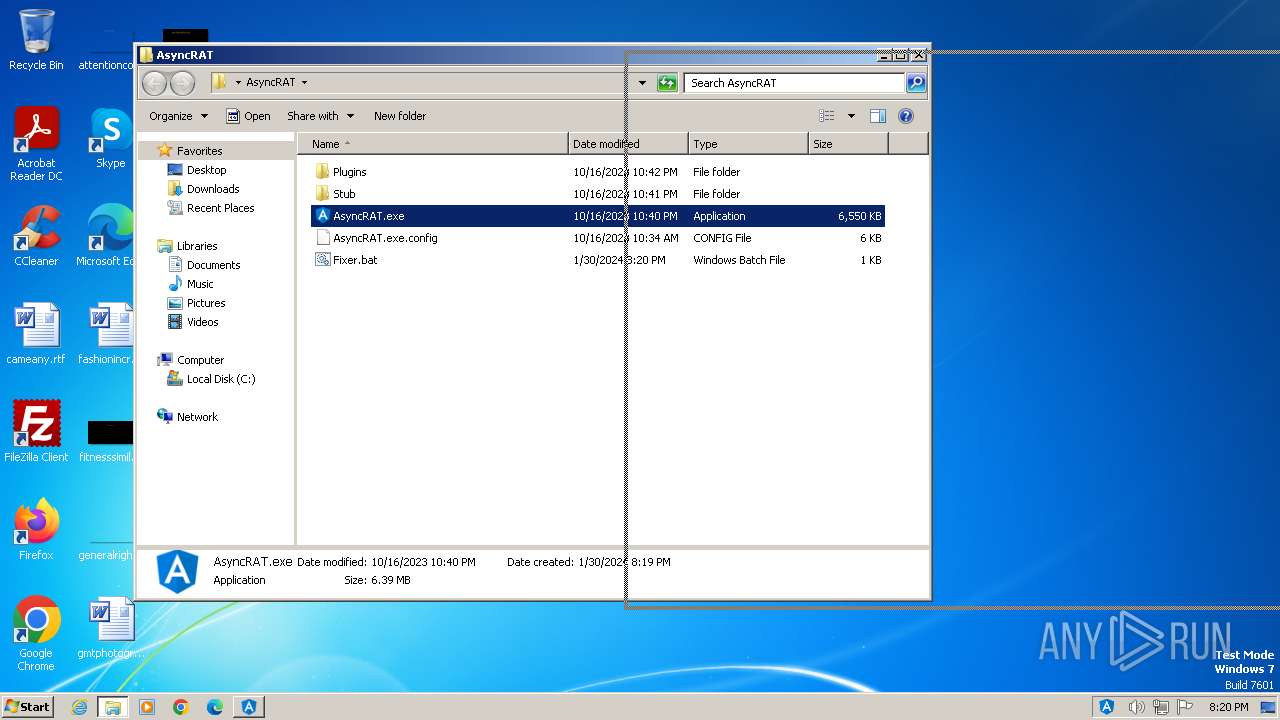The image size is (1280, 720).
Task: Select the Acrobat Reader DC desktop icon
Action: point(36,144)
